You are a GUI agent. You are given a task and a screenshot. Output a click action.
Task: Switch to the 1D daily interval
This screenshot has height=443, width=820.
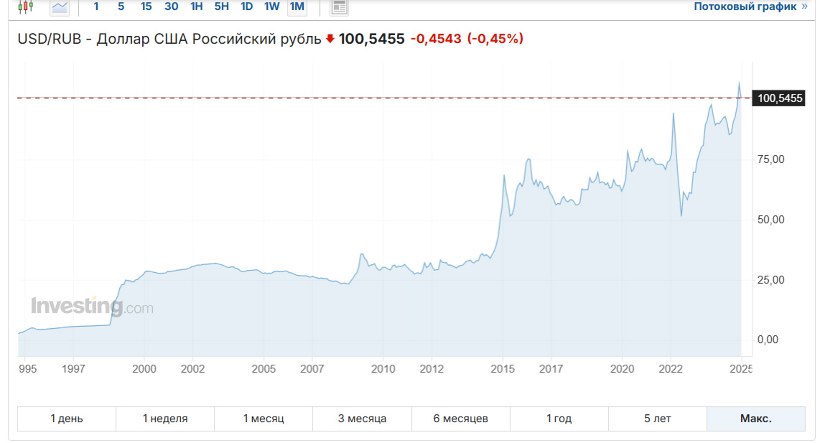click(x=247, y=7)
